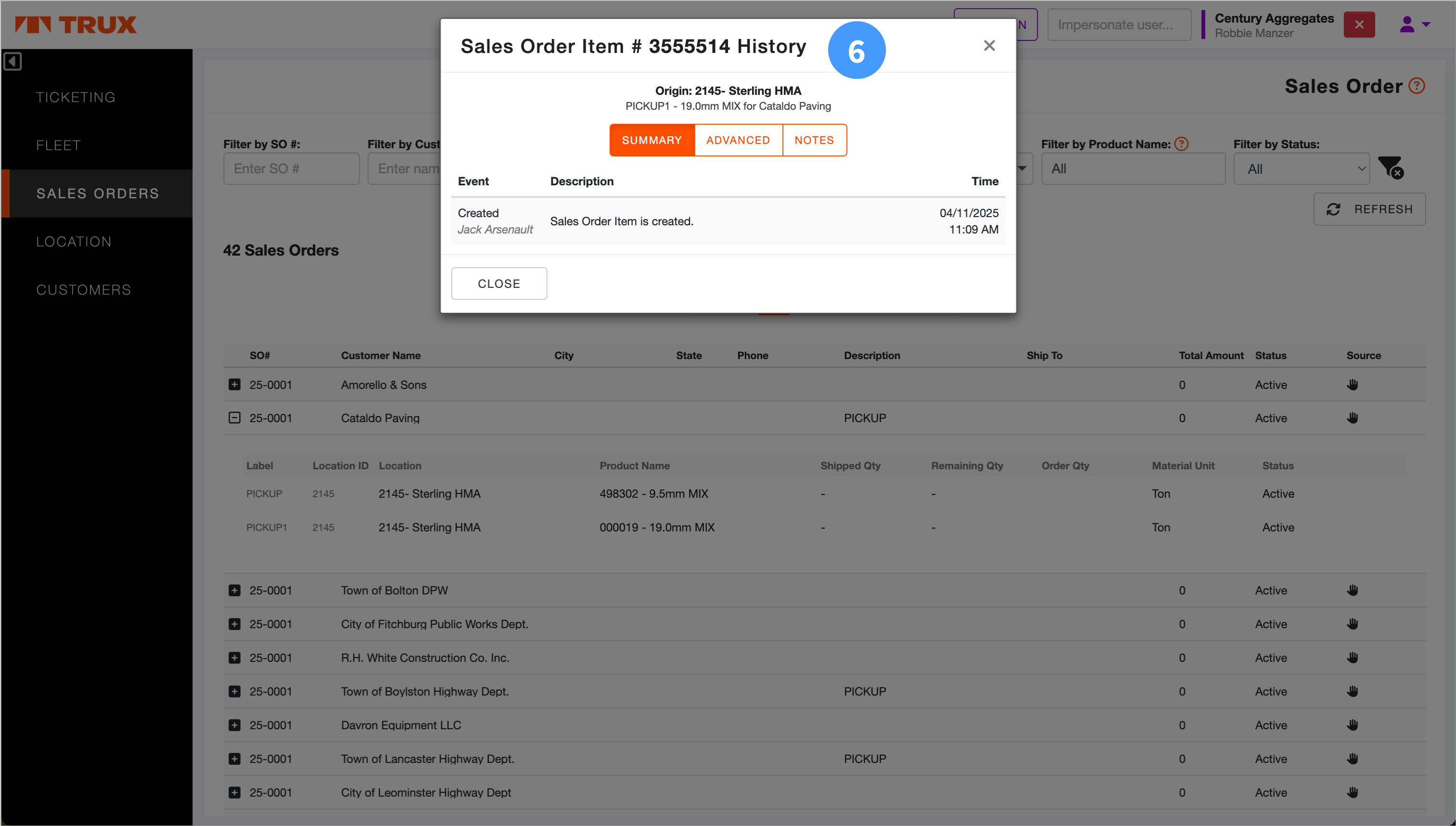The image size is (1456, 826).
Task: Select the 000019 - 19.0mm MIX item row
Action: click(x=824, y=528)
